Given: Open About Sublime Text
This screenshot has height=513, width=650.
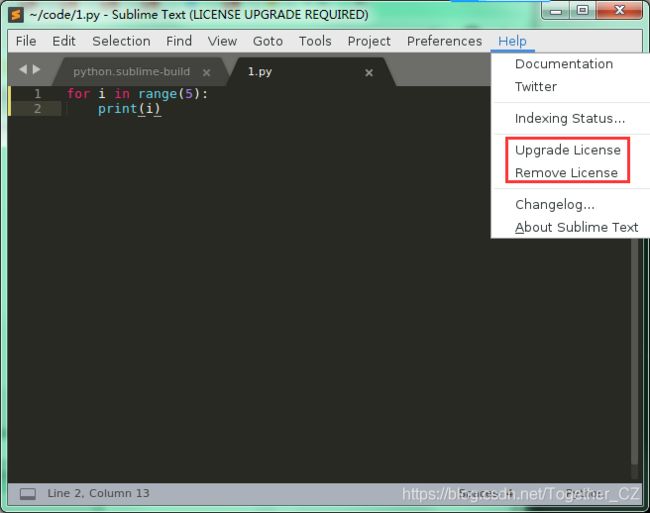Looking at the screenshot, I should coord(576,227).
